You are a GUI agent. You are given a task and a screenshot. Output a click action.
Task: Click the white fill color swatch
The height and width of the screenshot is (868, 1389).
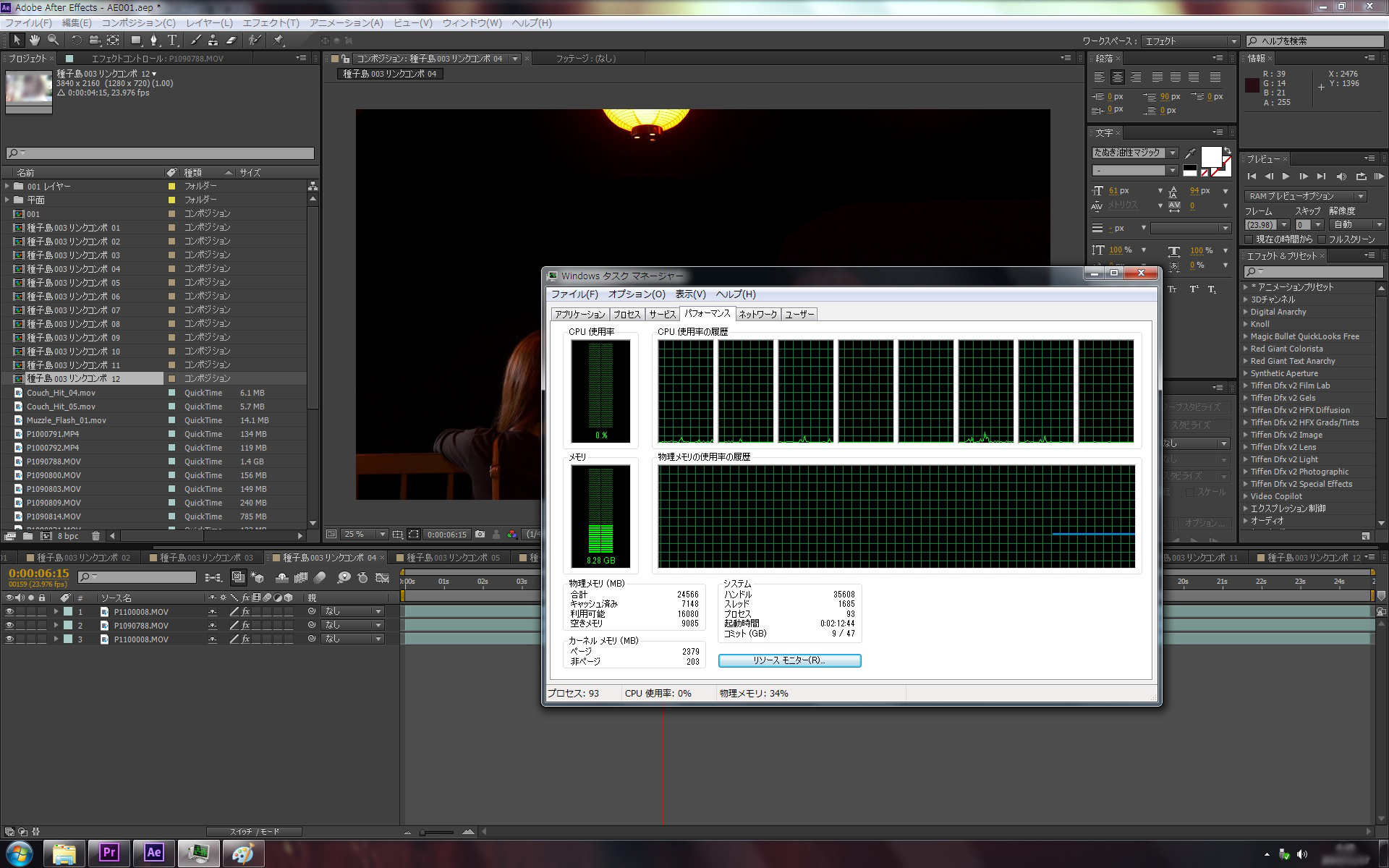(1210, 157)
